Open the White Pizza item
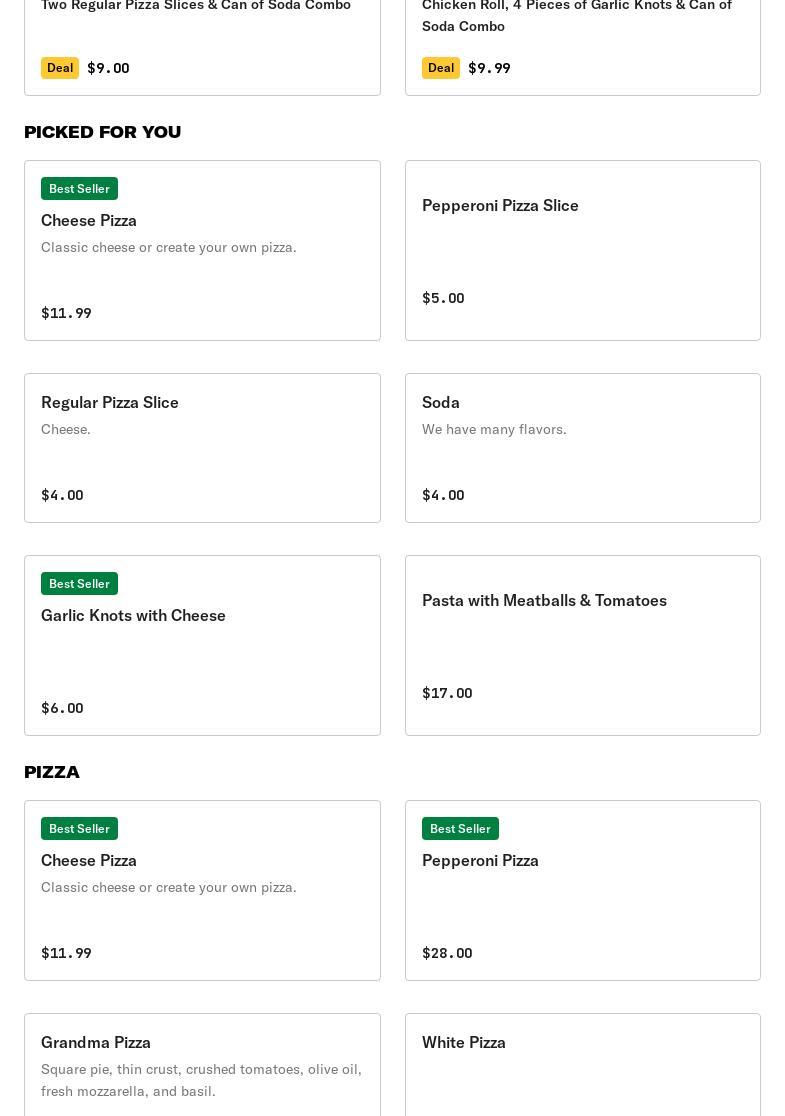This screenshot has height=1116, width=785. coord(582,1065)
